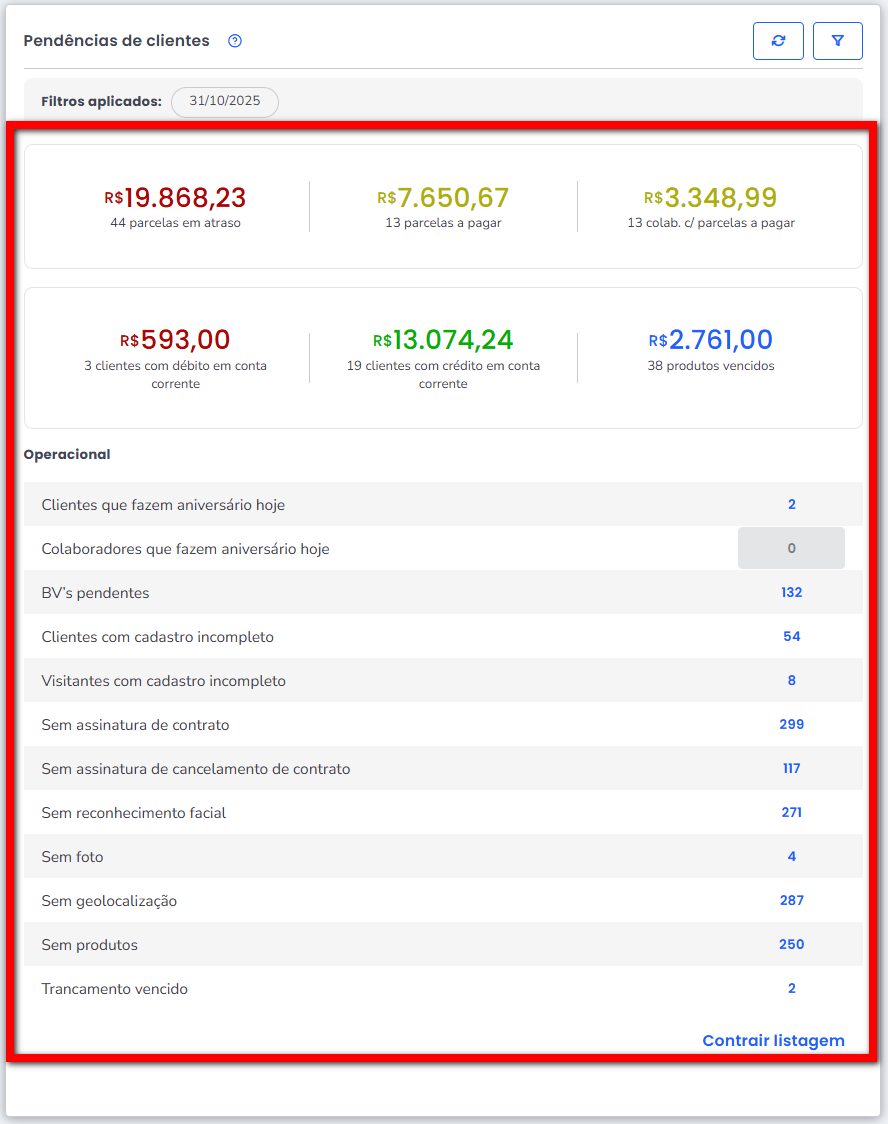Click the R$3.348,99 collaborators installments value
The image size is (888, 1124).
coord(710,198)
